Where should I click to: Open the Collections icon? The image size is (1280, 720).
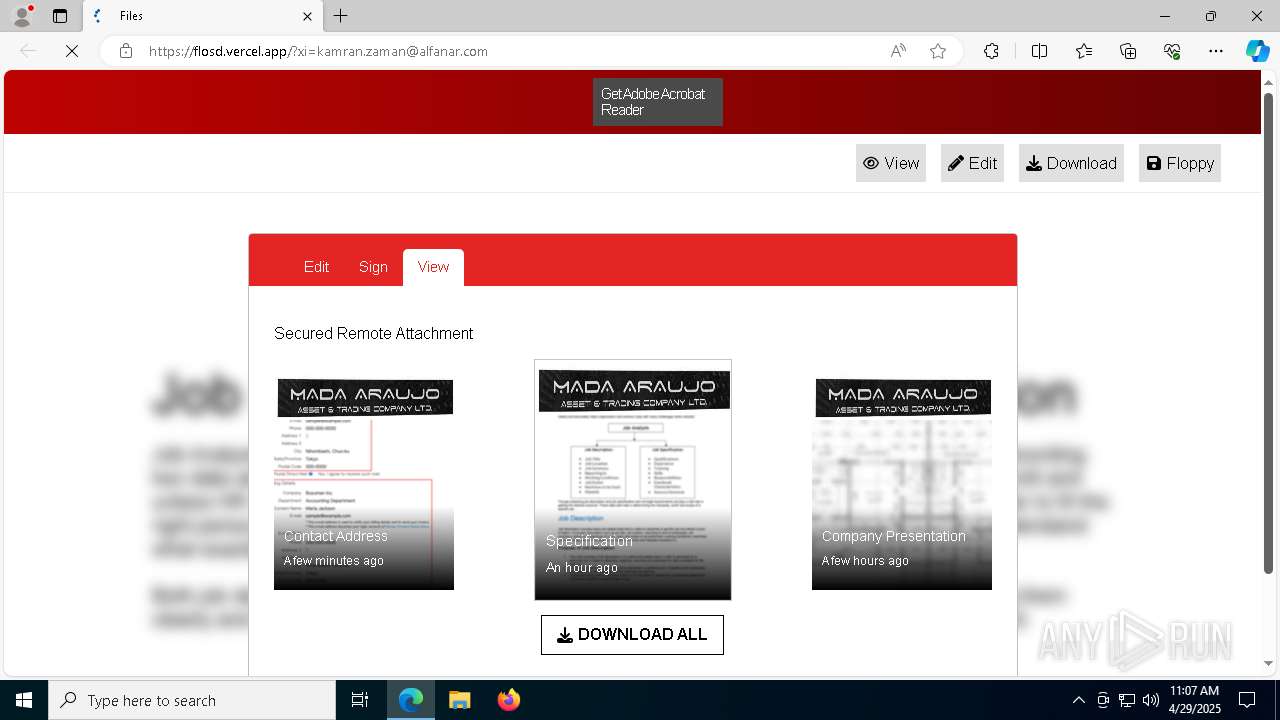coord(1128,51)
